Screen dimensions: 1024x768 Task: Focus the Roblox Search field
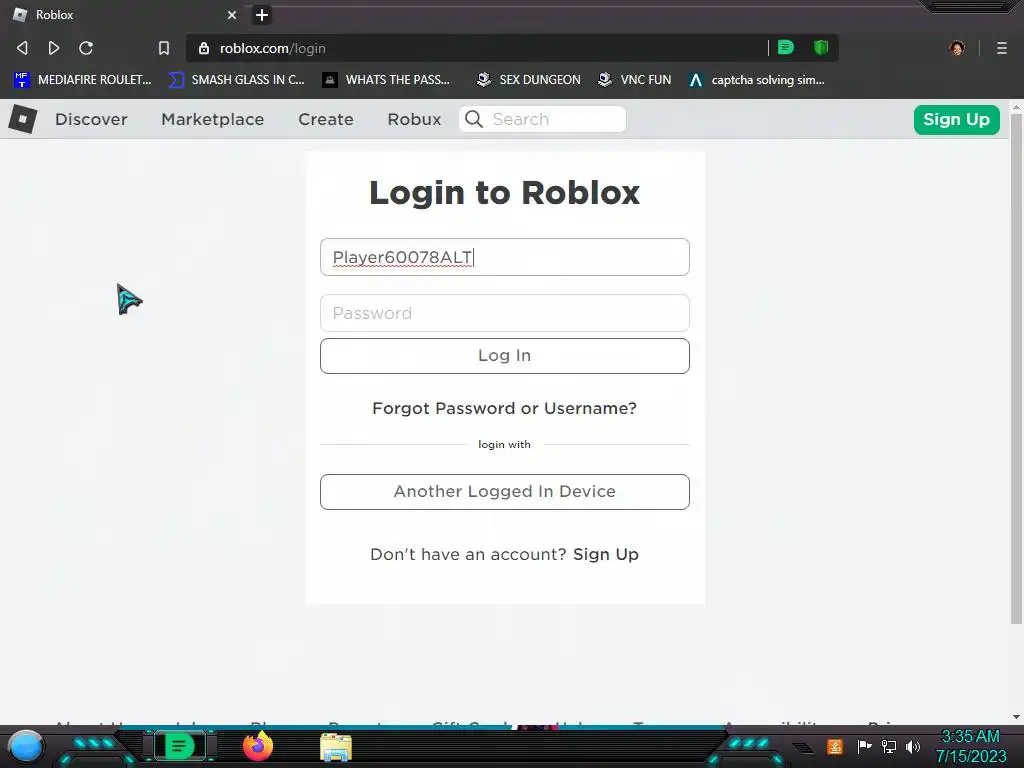click(x=543, y=119)
